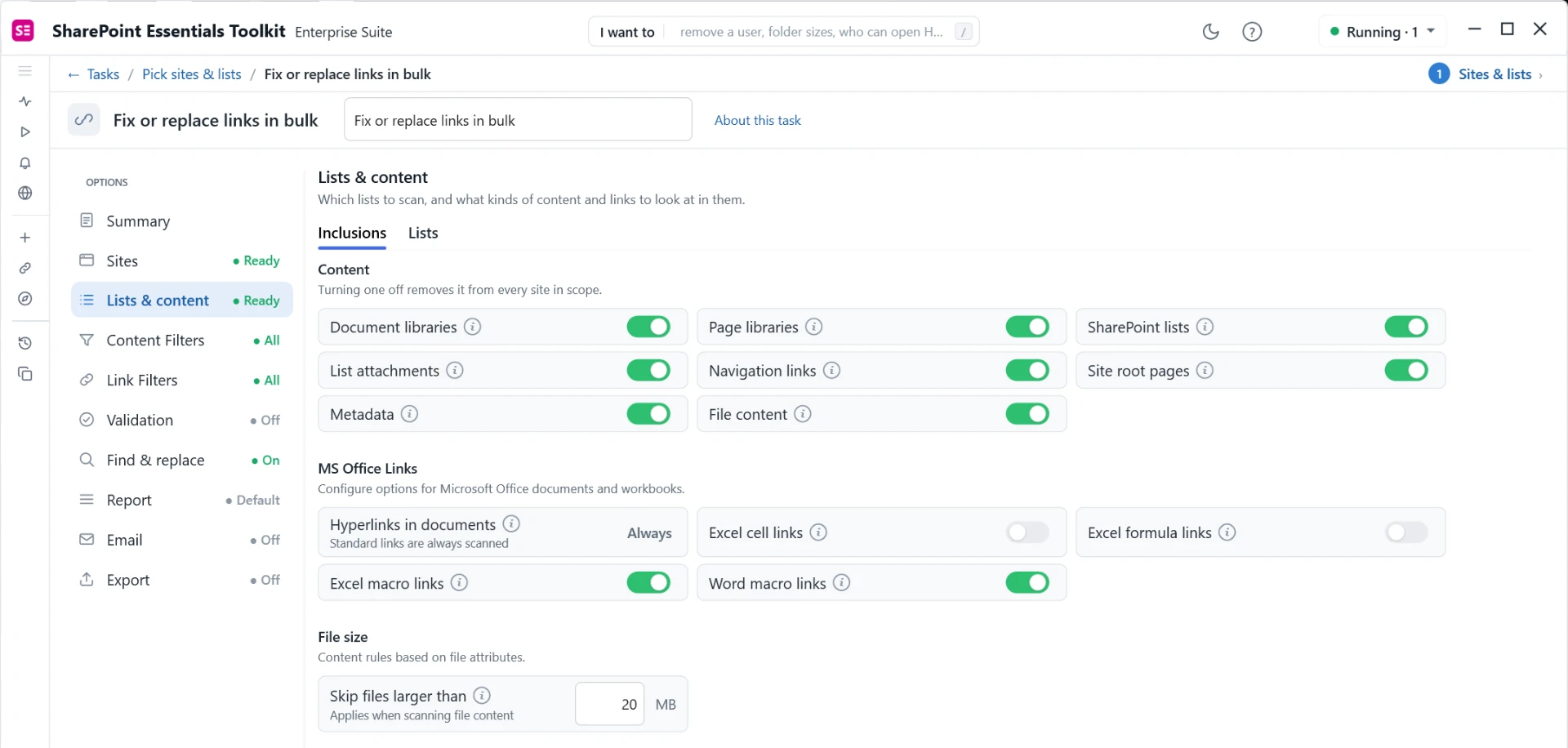This screenshot has width=1568, height=748.
Task: Open Content Filters option
Action: 181,341
